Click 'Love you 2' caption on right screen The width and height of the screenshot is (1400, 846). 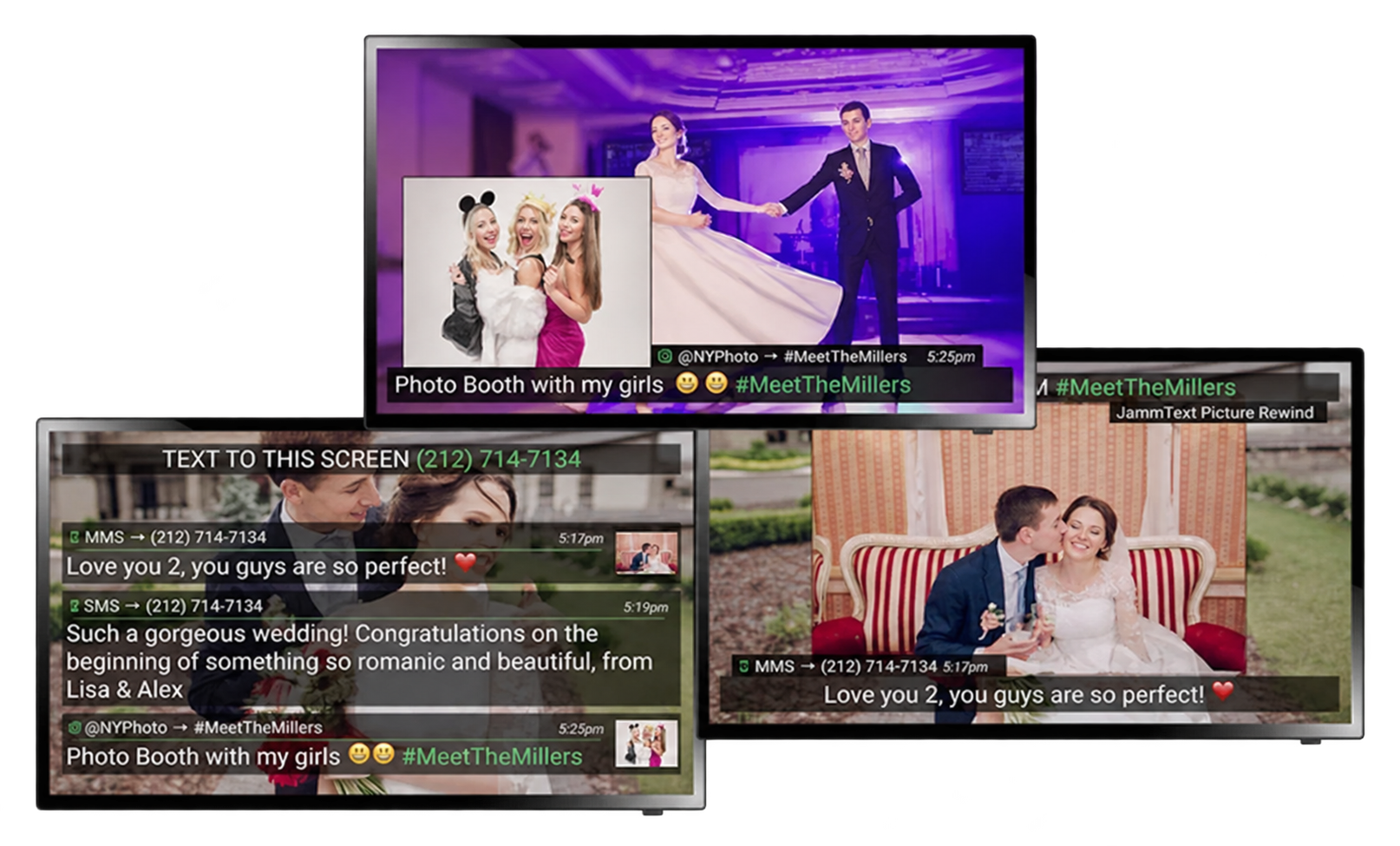point(1013,694)
